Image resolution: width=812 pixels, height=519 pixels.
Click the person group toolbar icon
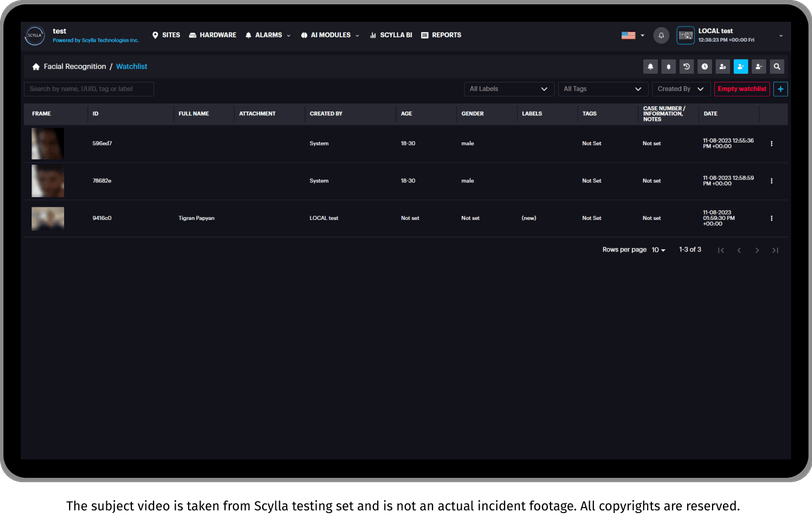(723, 66)
